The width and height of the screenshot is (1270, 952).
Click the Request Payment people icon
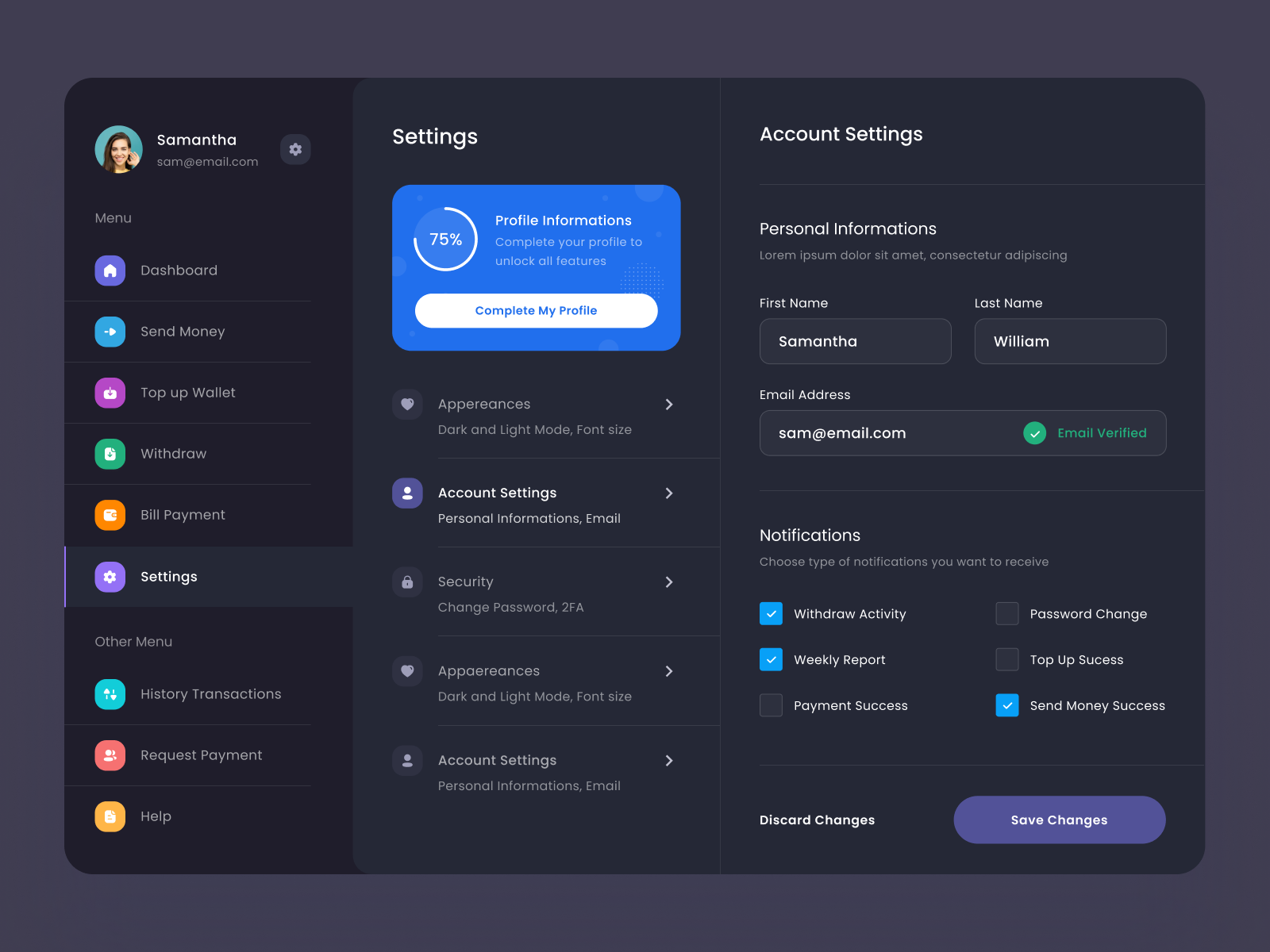point(110,755)
